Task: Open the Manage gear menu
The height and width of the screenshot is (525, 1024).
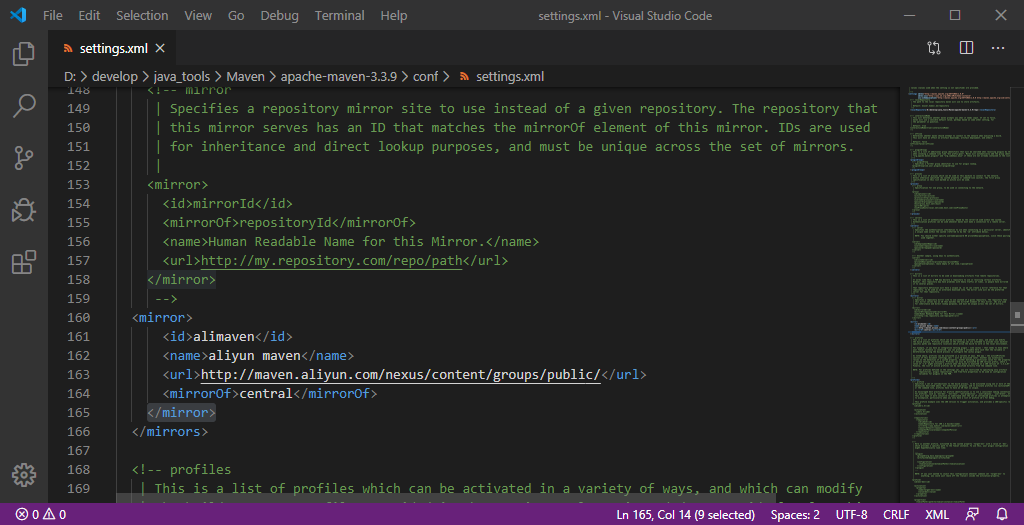Action: click(24, 475)
